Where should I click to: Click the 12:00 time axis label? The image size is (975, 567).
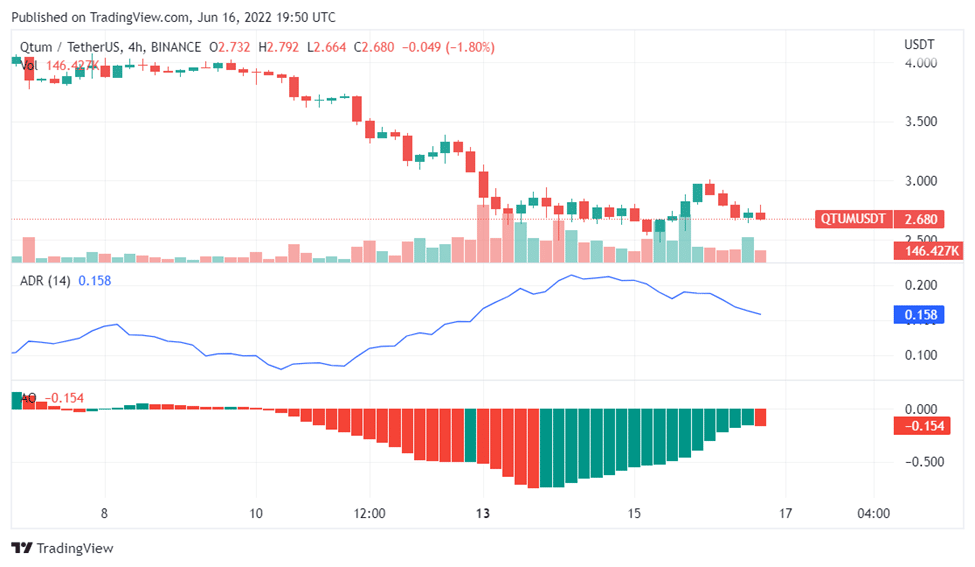369,514
